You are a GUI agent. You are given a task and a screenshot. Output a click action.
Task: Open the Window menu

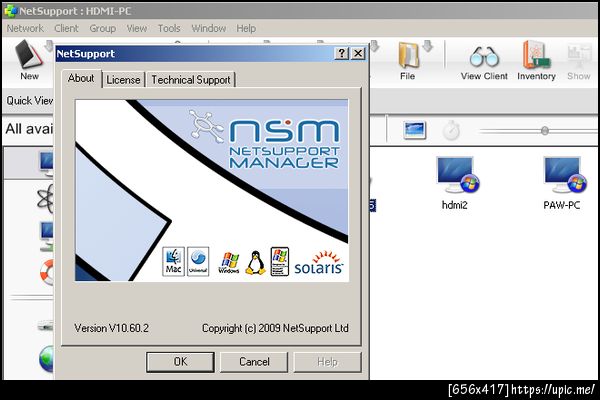coord(209,28)
